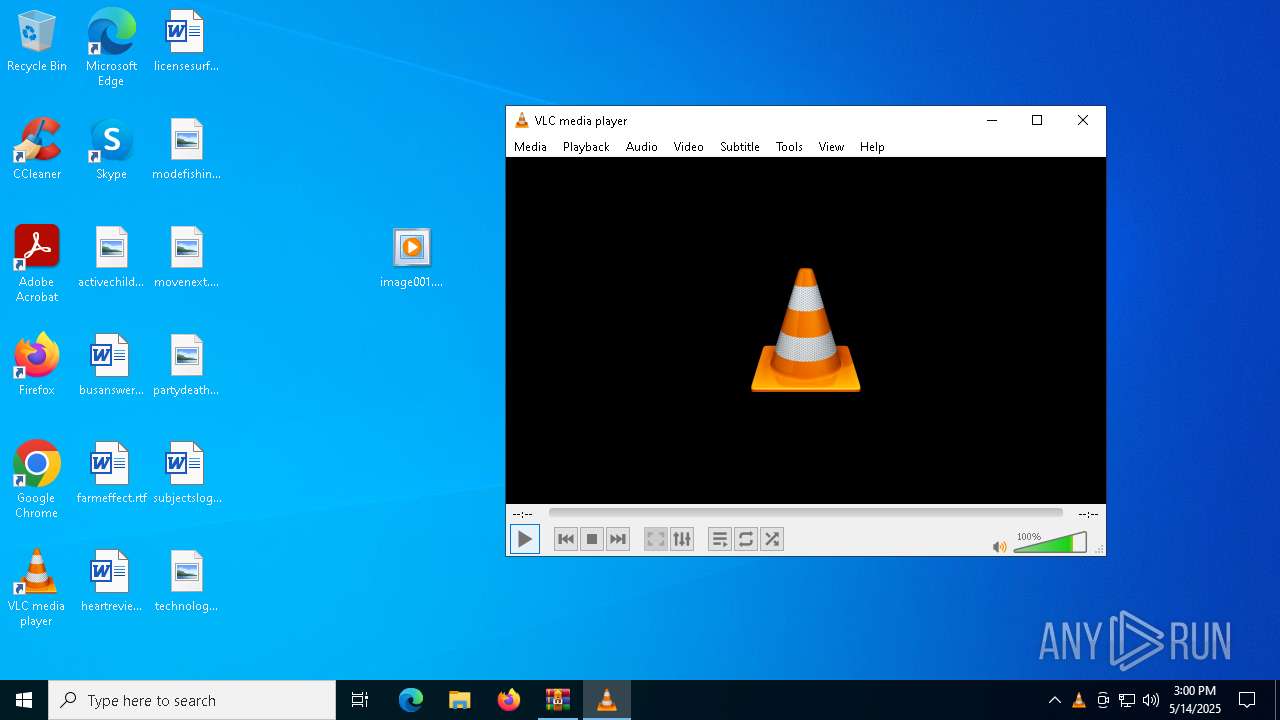
Task: Select the image001 media file icon
Action: pos(411,258)
